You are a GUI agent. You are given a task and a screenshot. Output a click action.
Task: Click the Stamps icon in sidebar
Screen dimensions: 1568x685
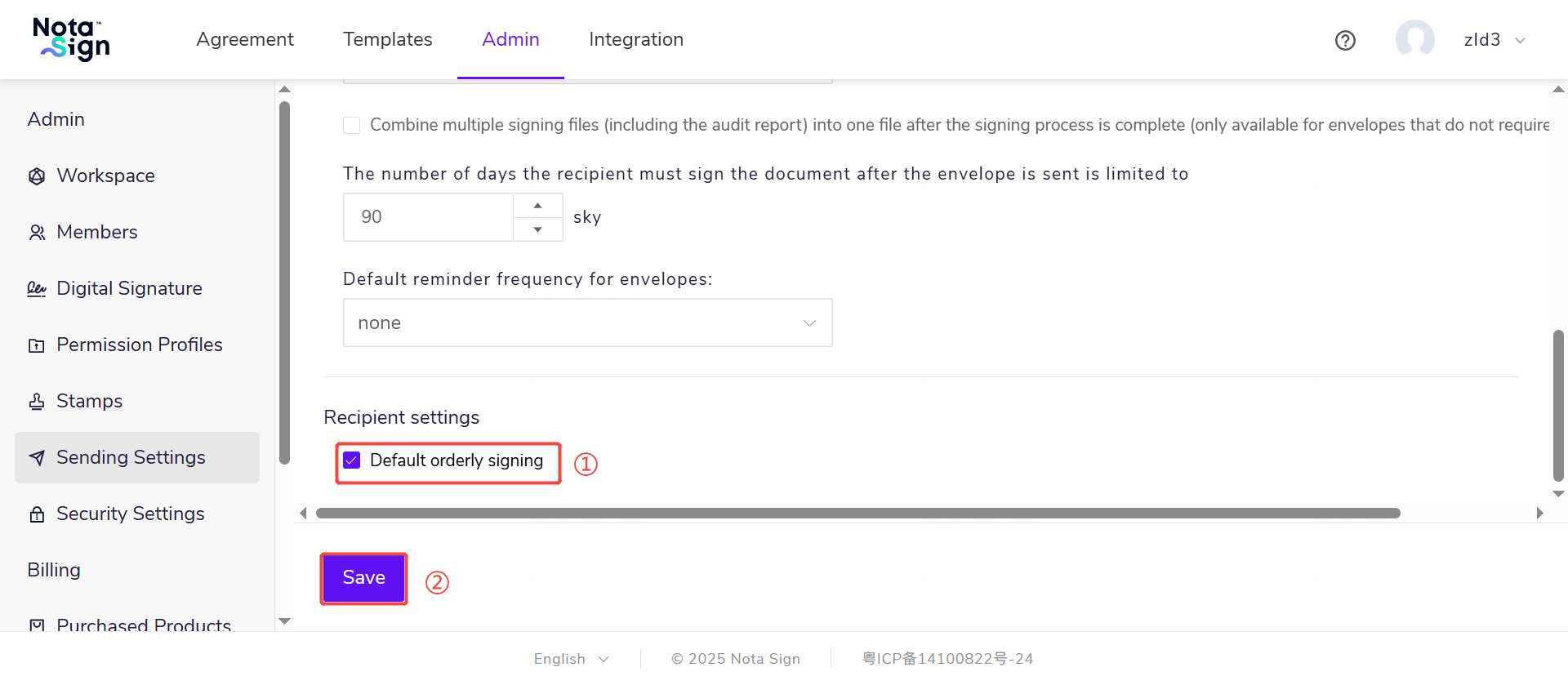point(37,402)
